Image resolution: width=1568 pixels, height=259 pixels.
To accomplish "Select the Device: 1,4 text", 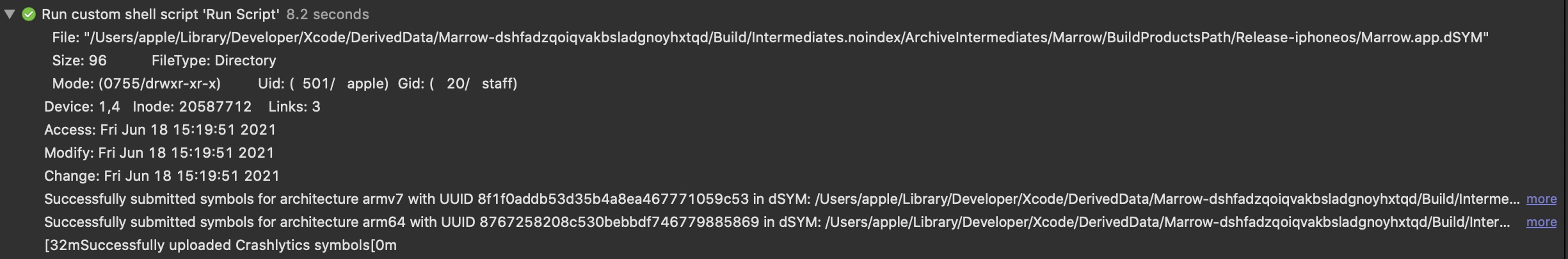I will (82, 106).
